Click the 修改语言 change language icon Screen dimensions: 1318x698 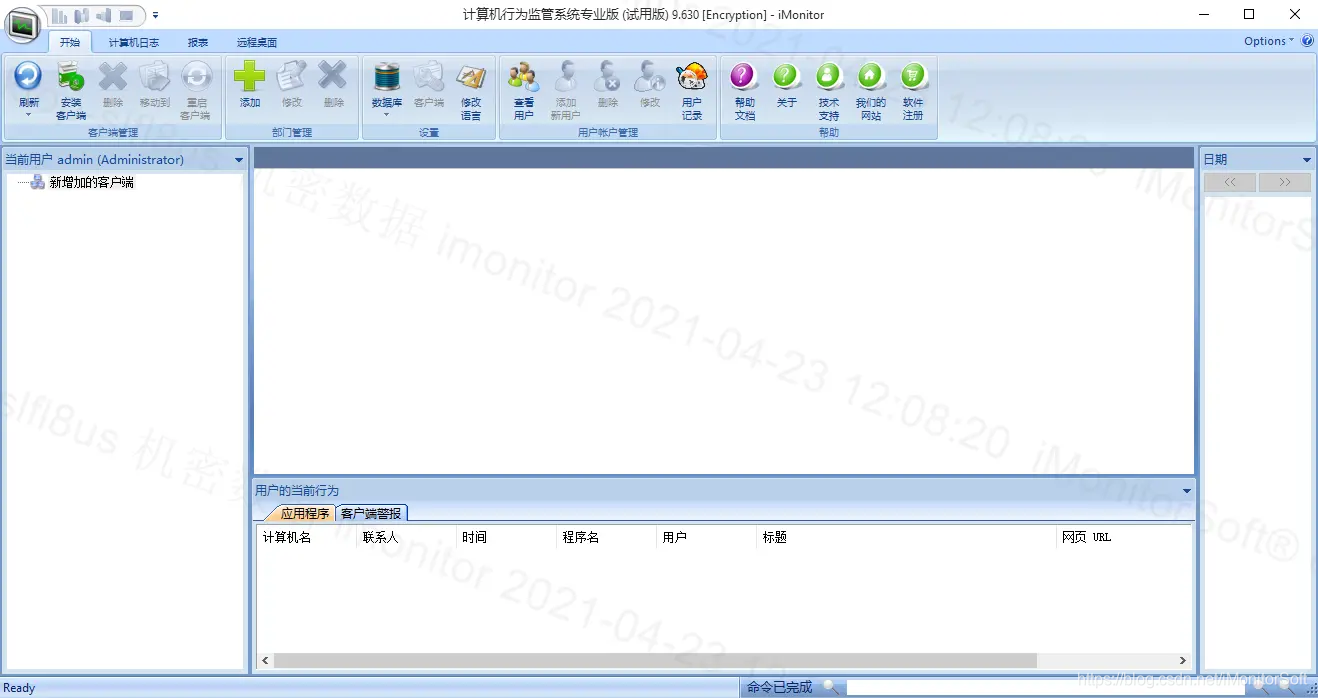(470, 77)
